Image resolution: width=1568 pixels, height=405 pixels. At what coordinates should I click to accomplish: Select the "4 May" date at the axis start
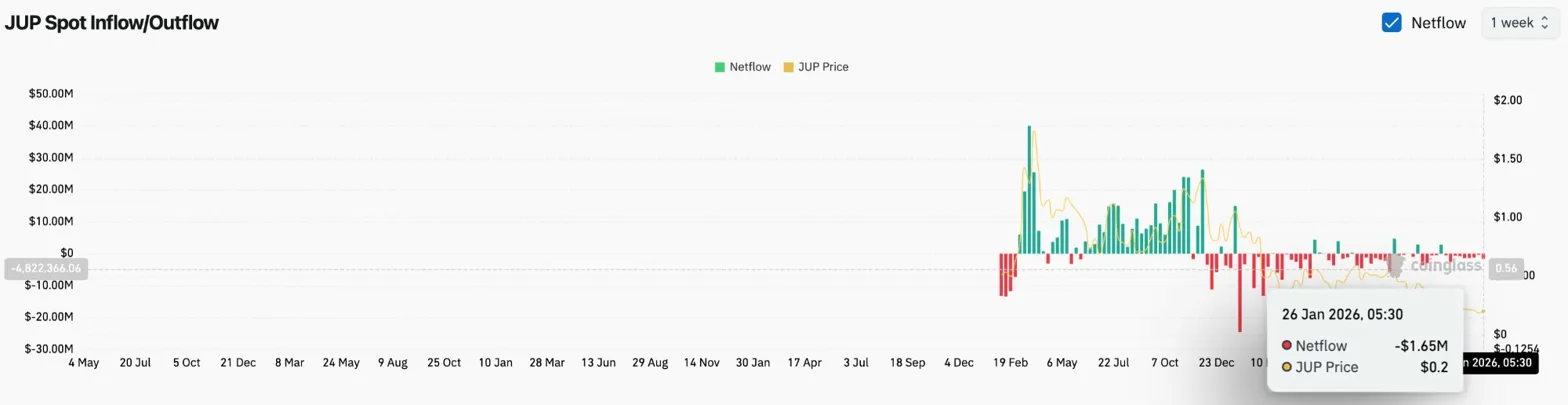(82, 362)
